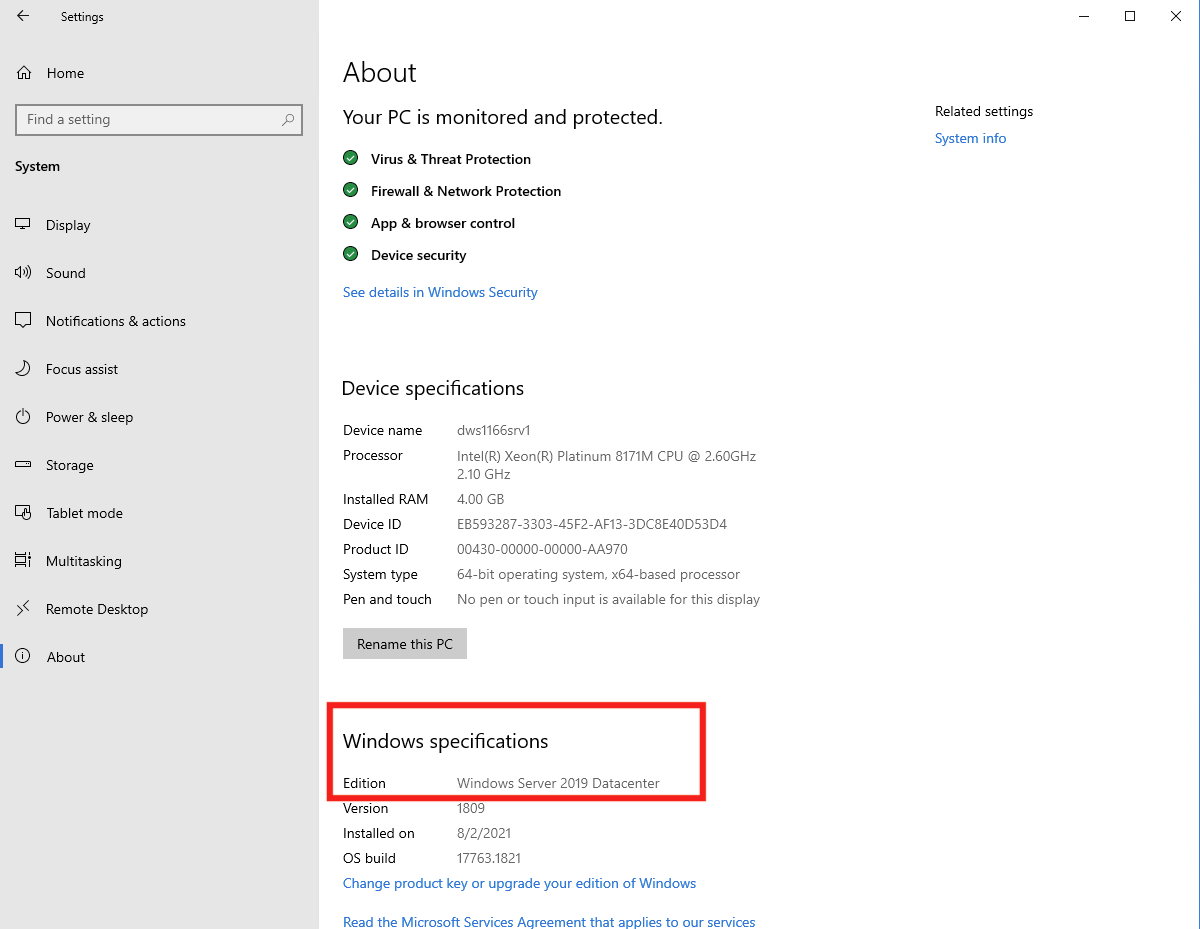Click the Windows Server 2019 Datacenter edition

pos(558,783)
